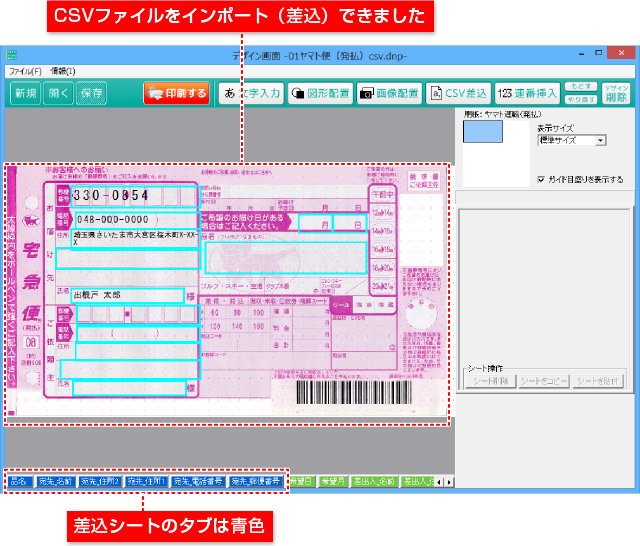Image resolution: width=640 pixels, height=546 pixels.
Task: Click the tab scroll right arrow
Action: point(449,482)
